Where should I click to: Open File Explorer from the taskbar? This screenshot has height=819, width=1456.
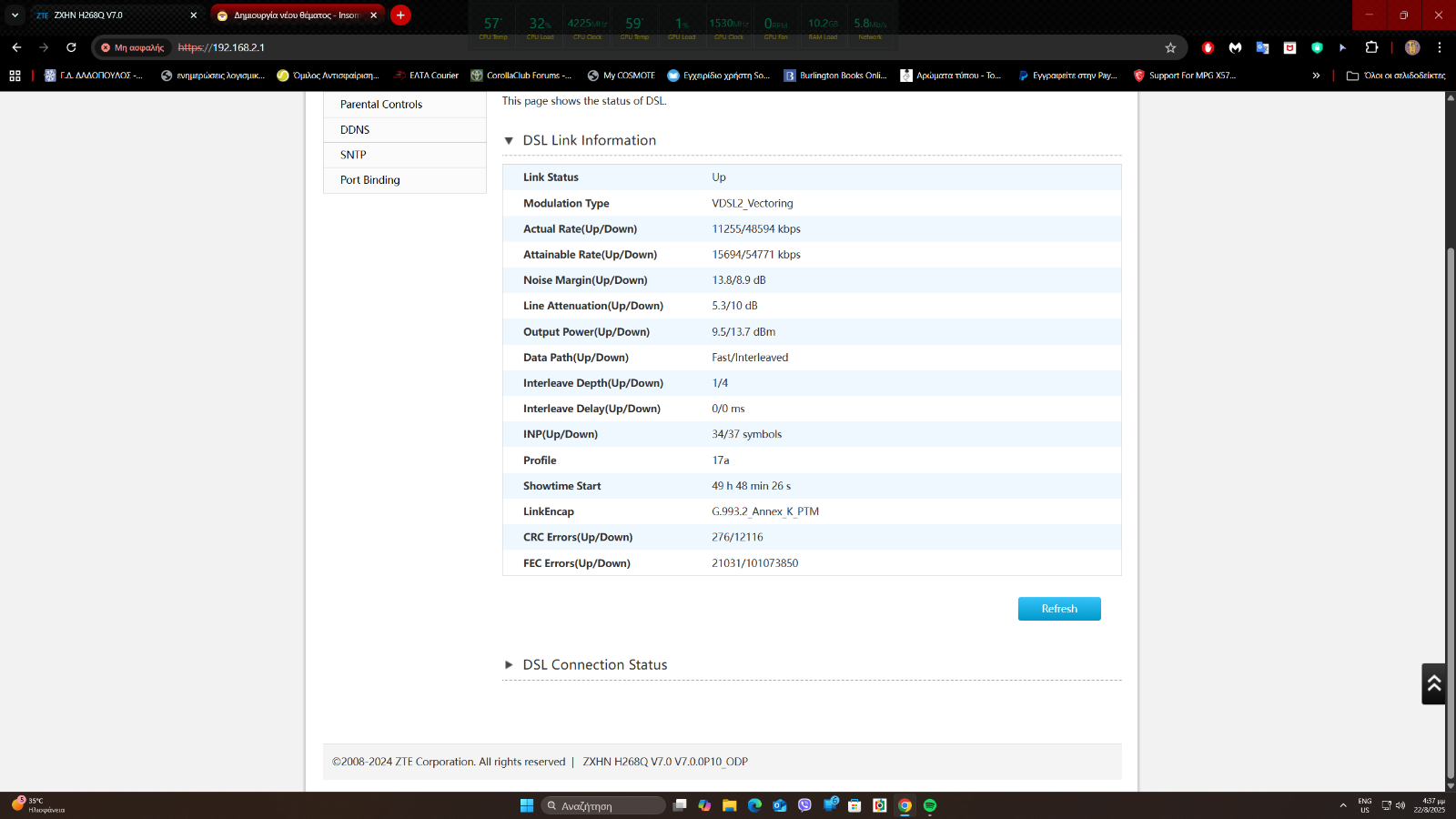pyautogui.click(x=730, y=805)
